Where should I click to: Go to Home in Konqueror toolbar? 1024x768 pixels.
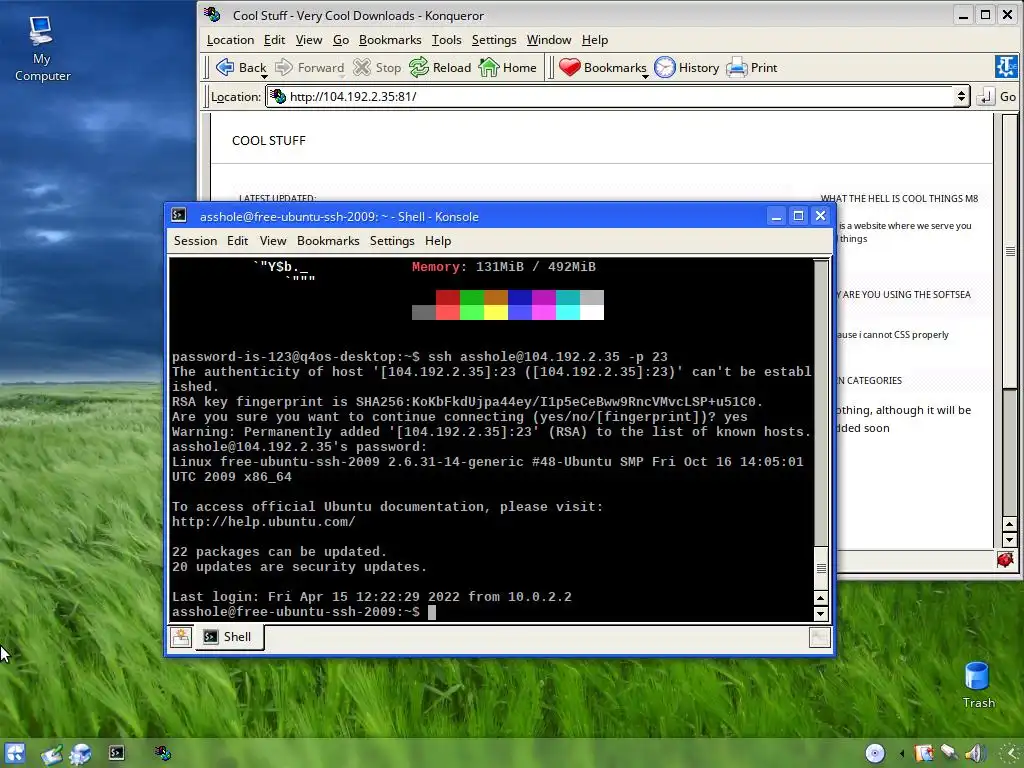(488, 67)
